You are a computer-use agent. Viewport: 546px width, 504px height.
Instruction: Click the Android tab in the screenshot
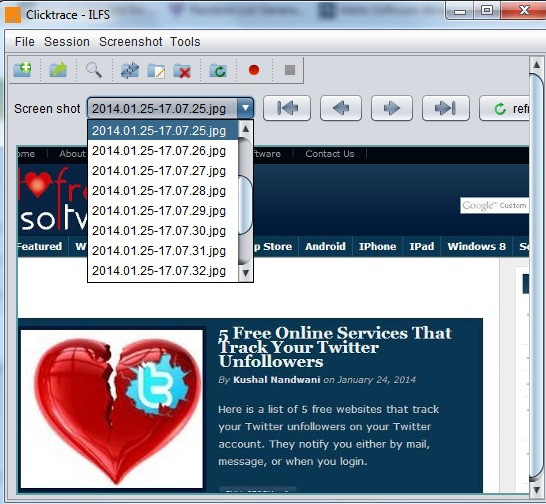pyautogui.click(x=325, y=247)
